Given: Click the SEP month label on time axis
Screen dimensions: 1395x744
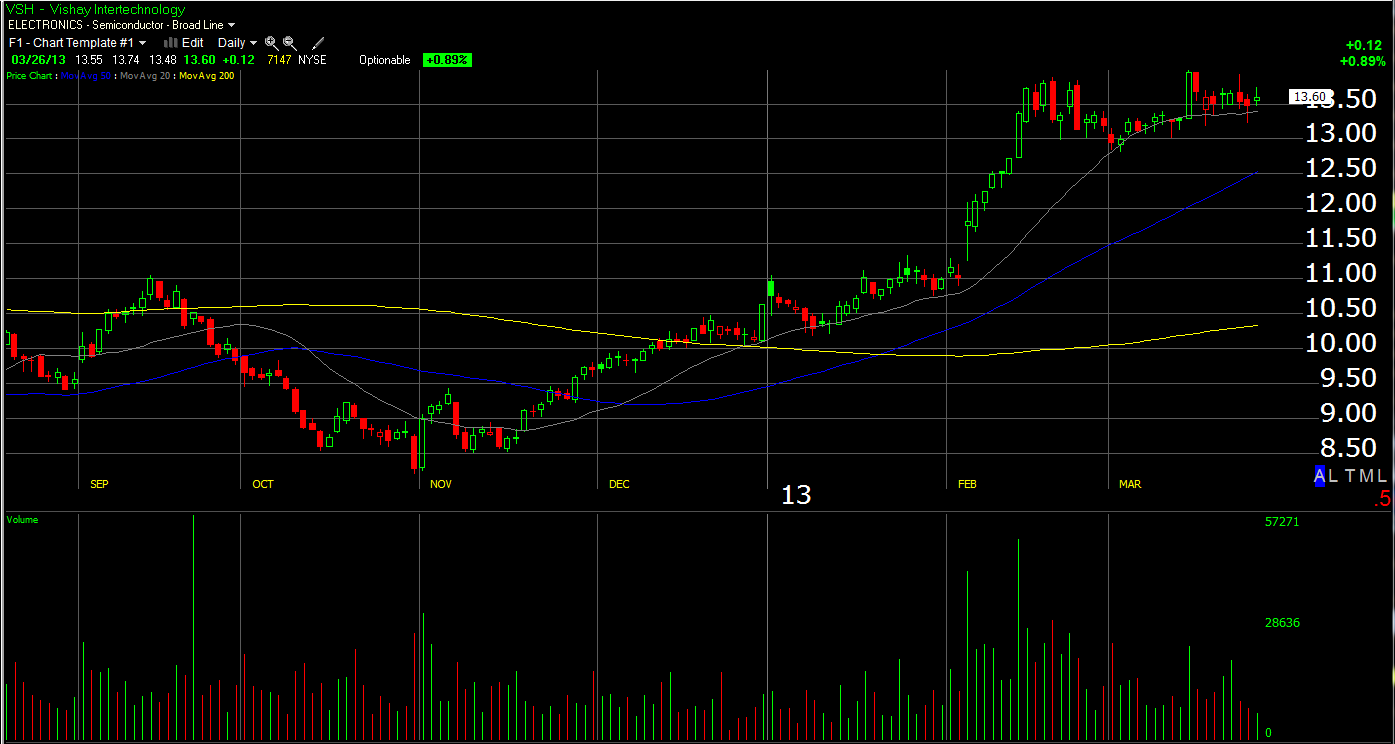Looking at the screenshot, I should point(99,484).
